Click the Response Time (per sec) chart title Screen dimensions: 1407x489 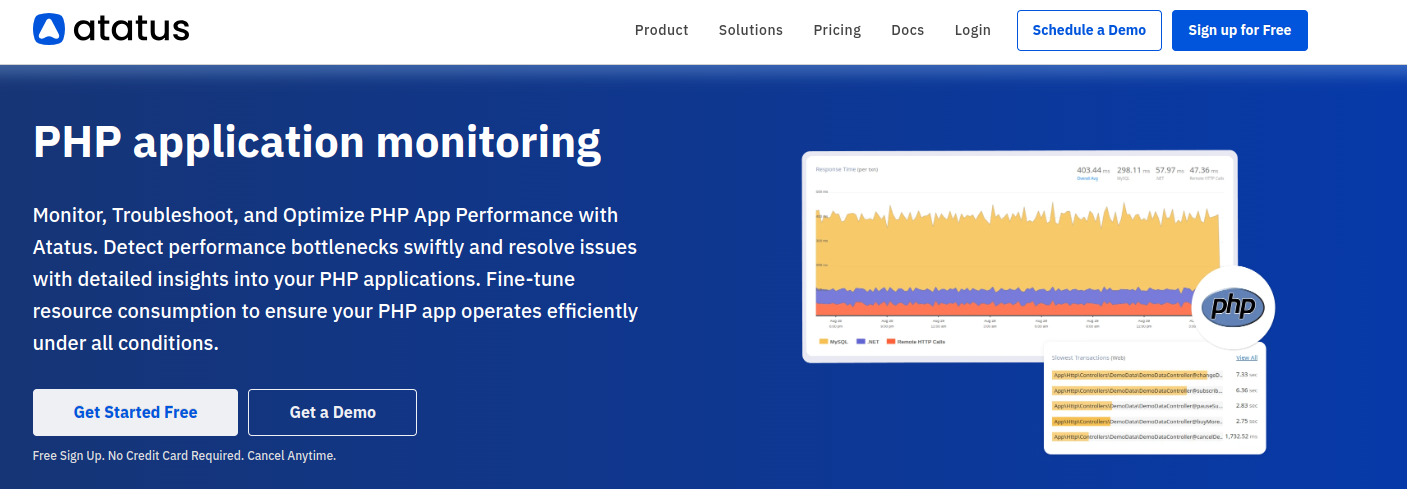point(847,169)
